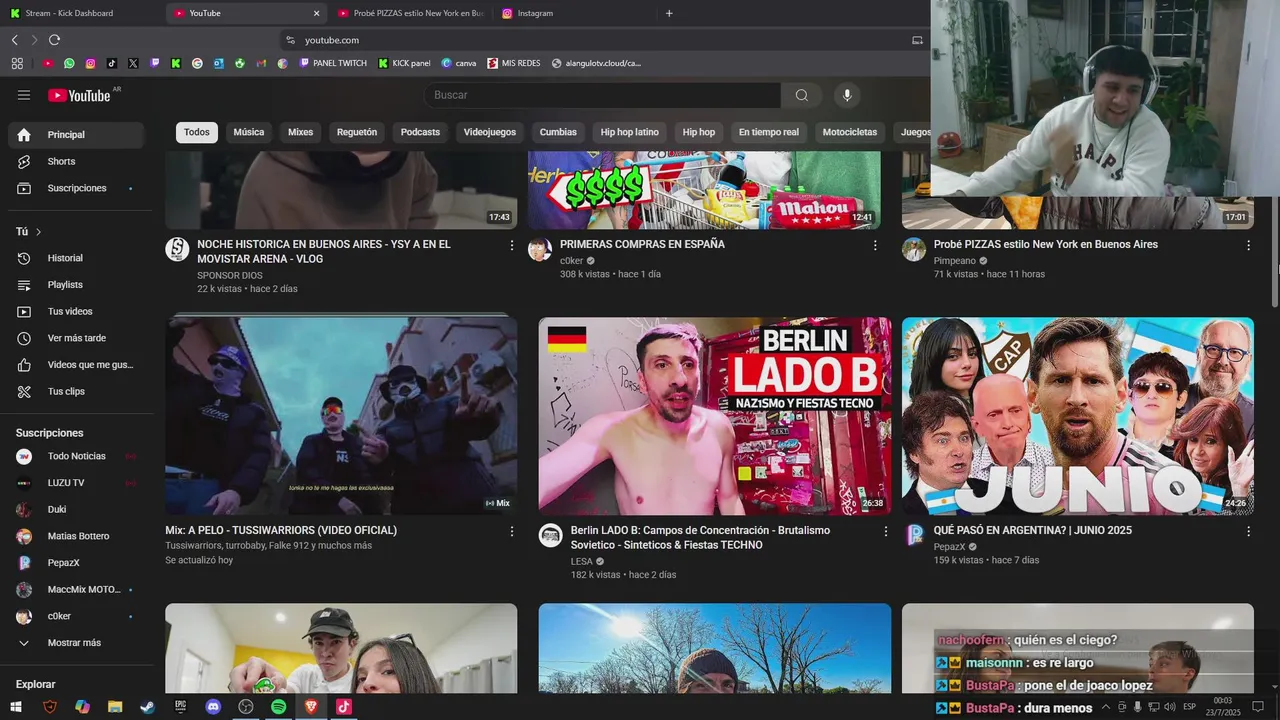Open WhatsApp bookmark icon
The image size is (1280, 720).
[x=69, y=63]
